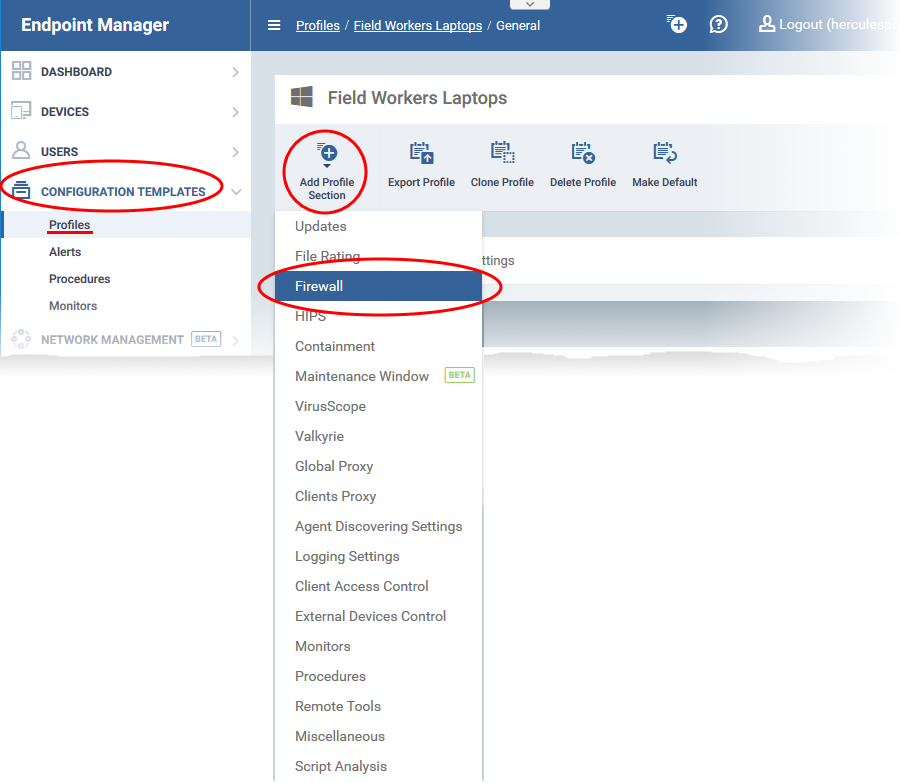Select Logging Settings menu entry

(378, 556)
